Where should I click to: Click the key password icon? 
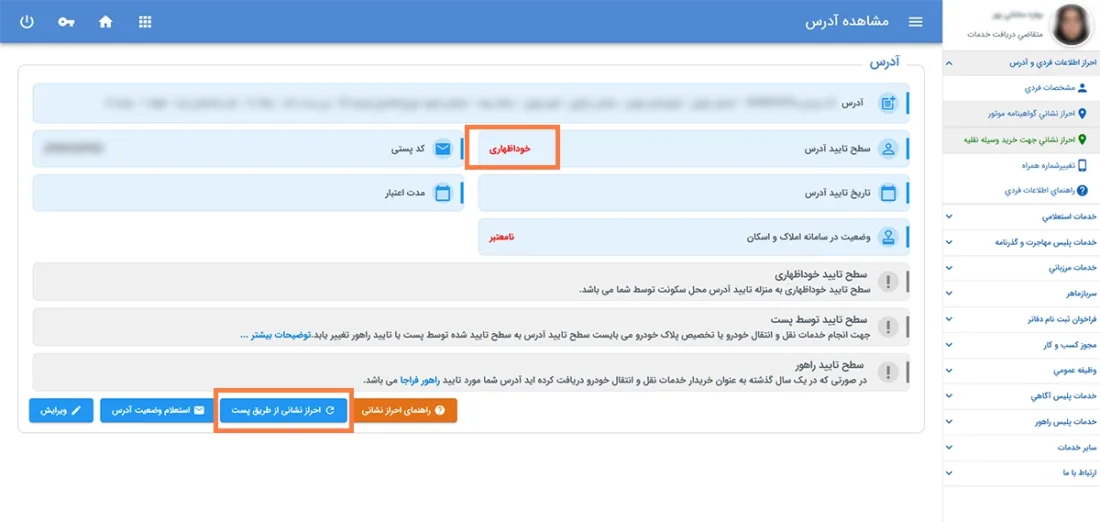[67, 22]
